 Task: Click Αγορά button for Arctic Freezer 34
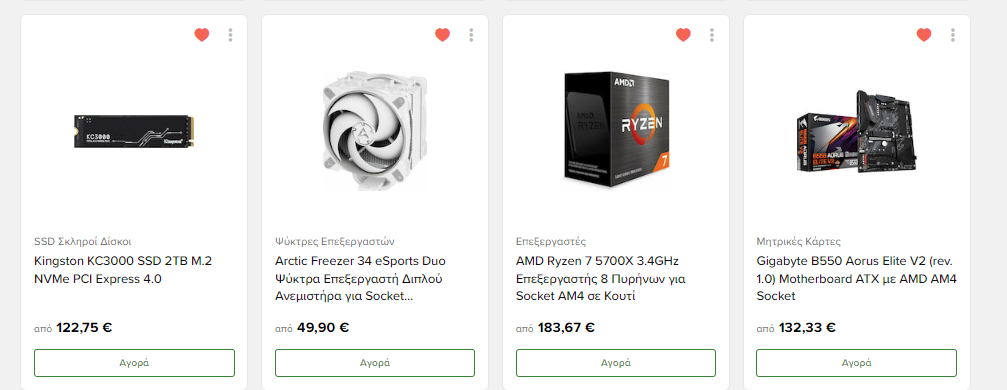[375, 363]
